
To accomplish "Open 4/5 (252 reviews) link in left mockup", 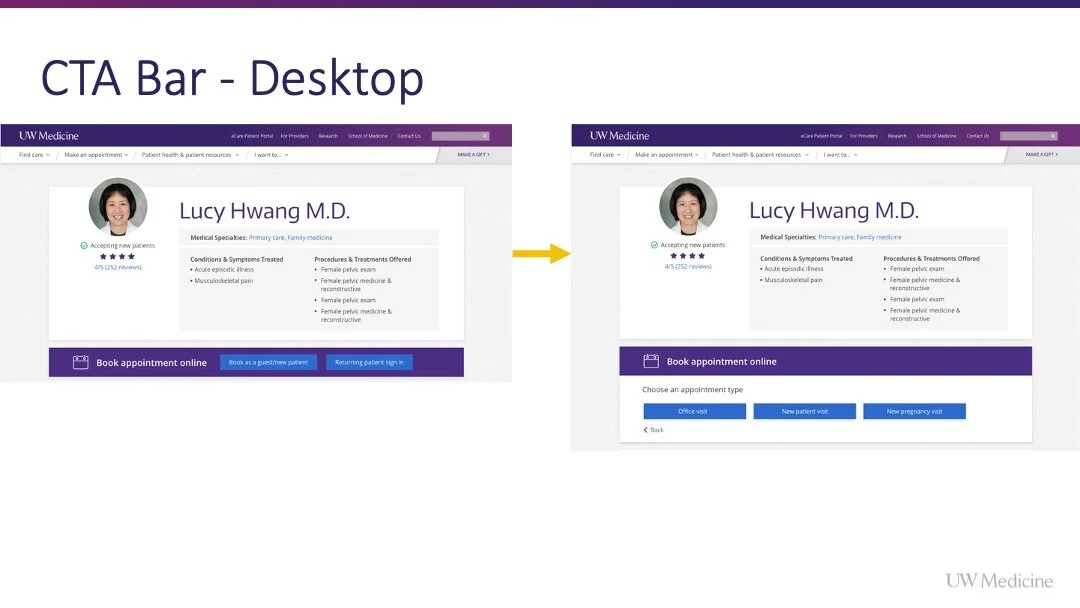I will click(118, 267).
